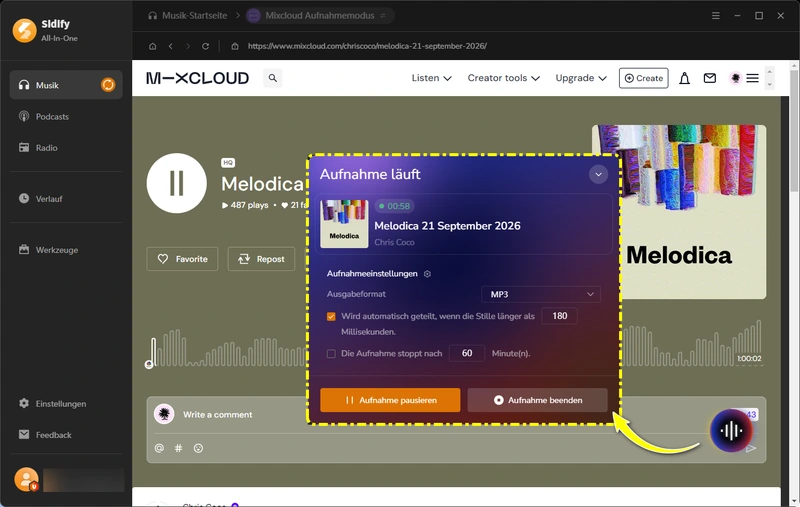
Task: Click Aufnahme beenden button
Action: 537,400
